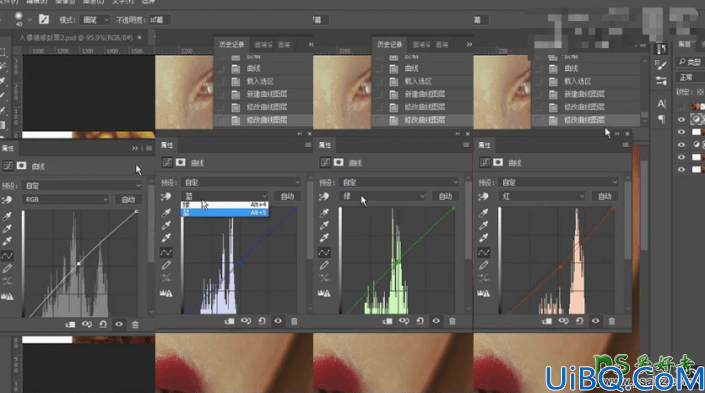Toggle layer visibility eye in RGB curves panel
The width and height of the screenshot is (705, 393).
119,324
